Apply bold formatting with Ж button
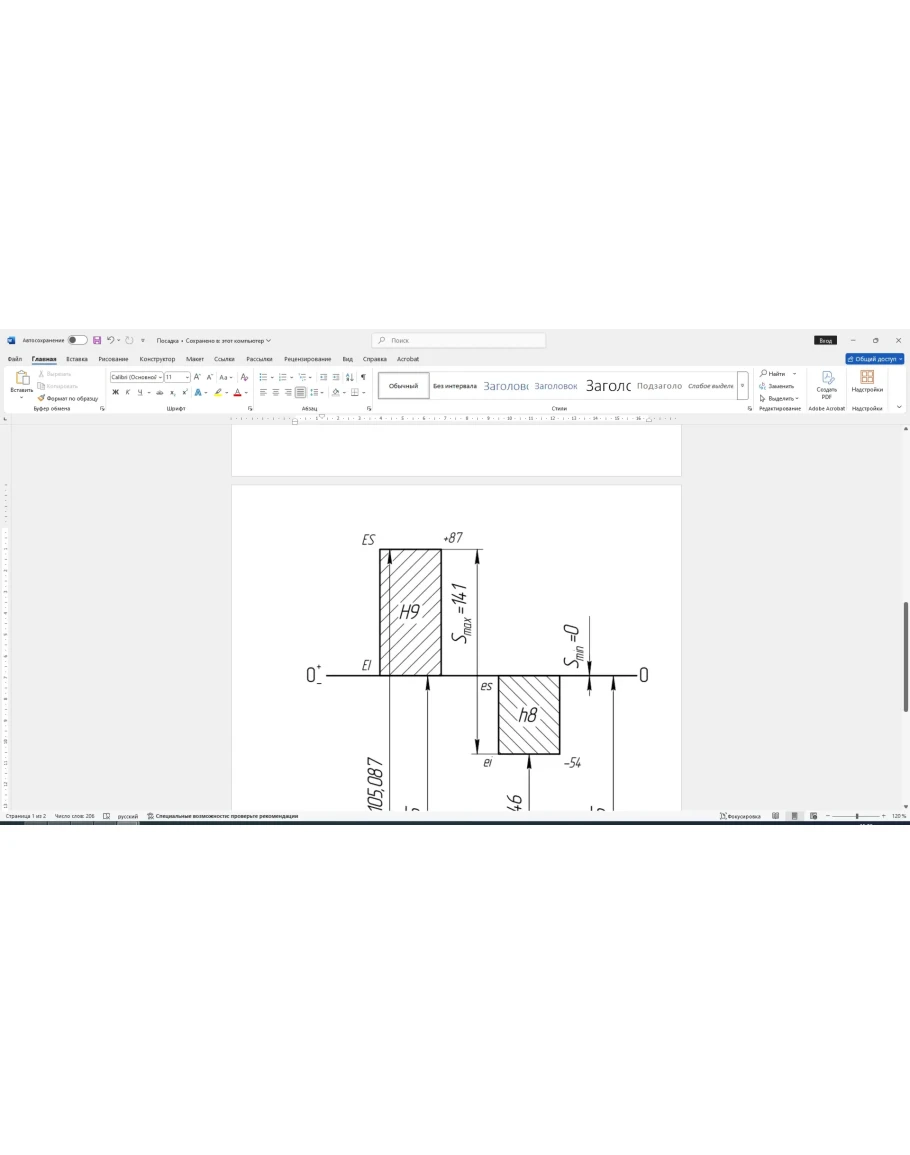910x1155 pixels. [115, 392]
